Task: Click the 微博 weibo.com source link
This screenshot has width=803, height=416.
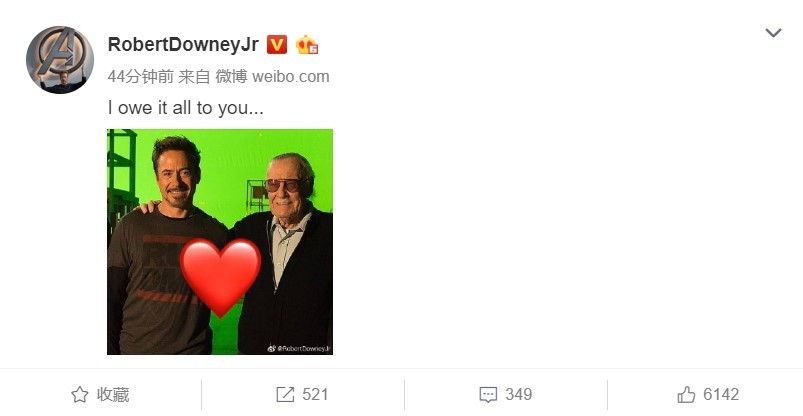Action: pyautogui.click(x=272, y=77)
